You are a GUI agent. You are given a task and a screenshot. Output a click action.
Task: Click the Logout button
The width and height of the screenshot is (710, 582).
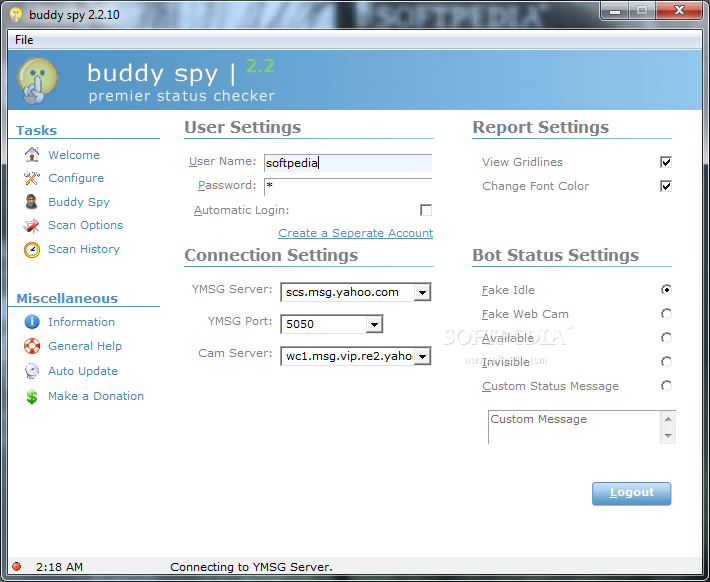[632, 493]
